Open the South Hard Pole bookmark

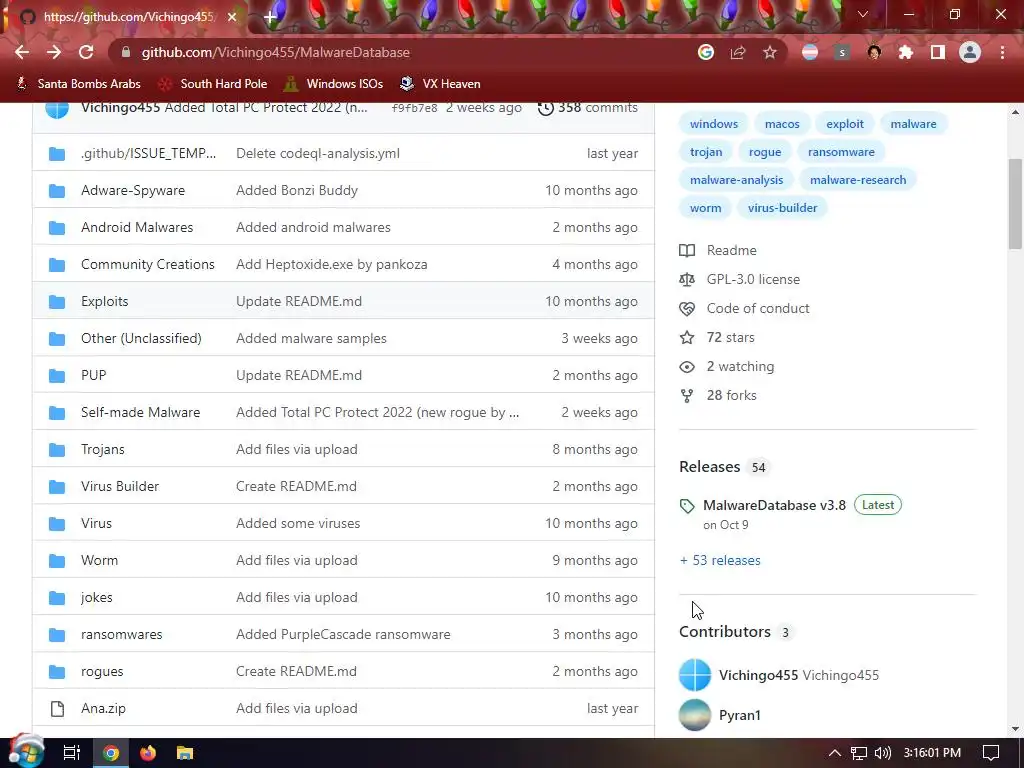point(214,84)
